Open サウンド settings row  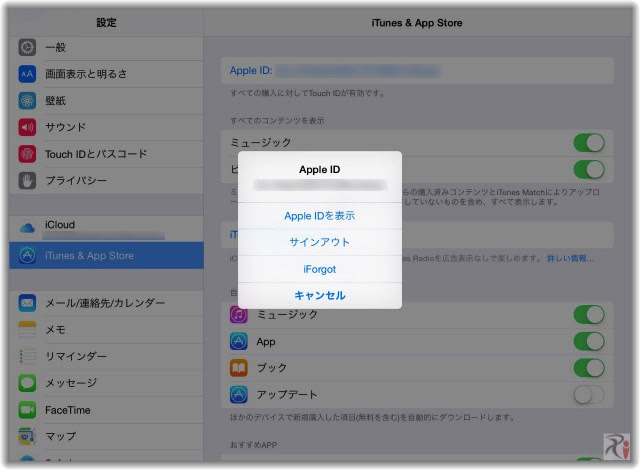[x=106, y=127]
